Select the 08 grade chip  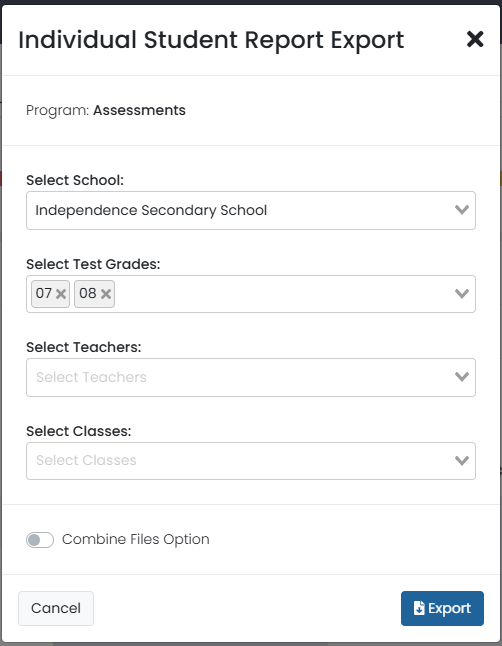87,293
